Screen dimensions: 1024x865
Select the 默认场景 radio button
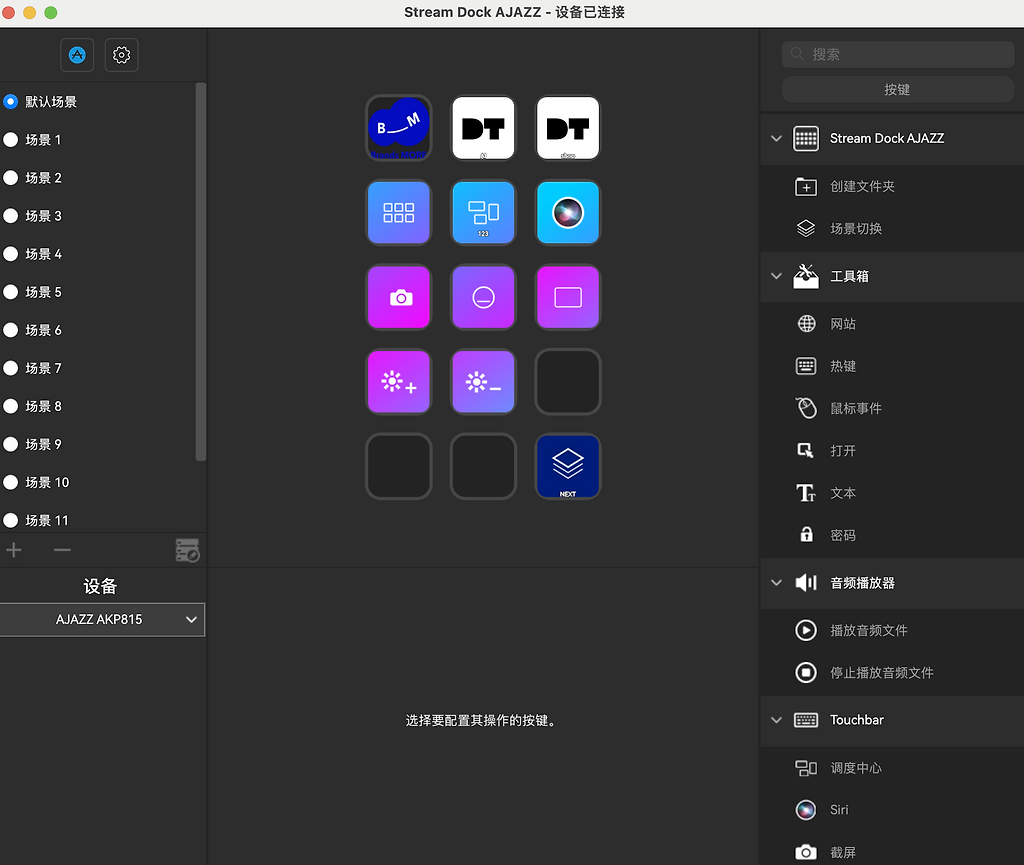coord(10,102)
